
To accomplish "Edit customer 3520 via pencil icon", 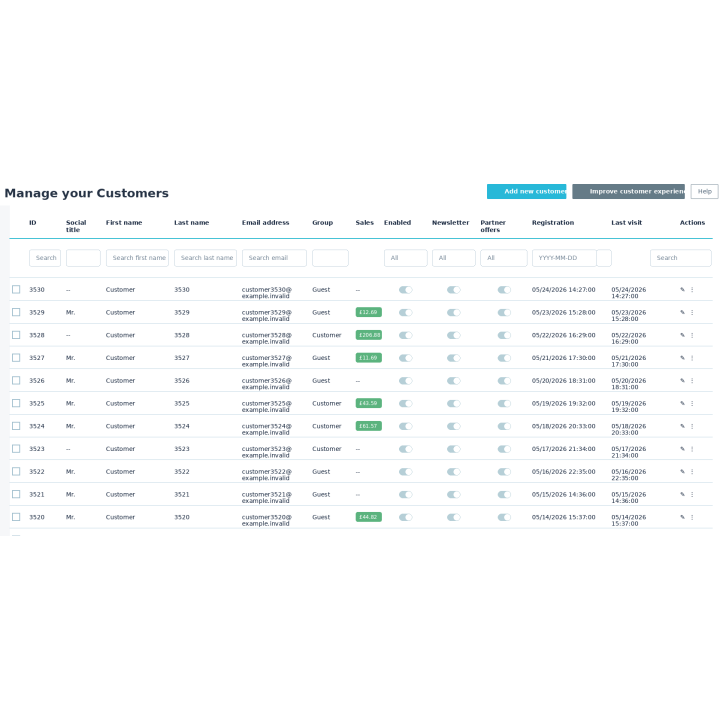I will pyautogui.click(x=682, y=517).
